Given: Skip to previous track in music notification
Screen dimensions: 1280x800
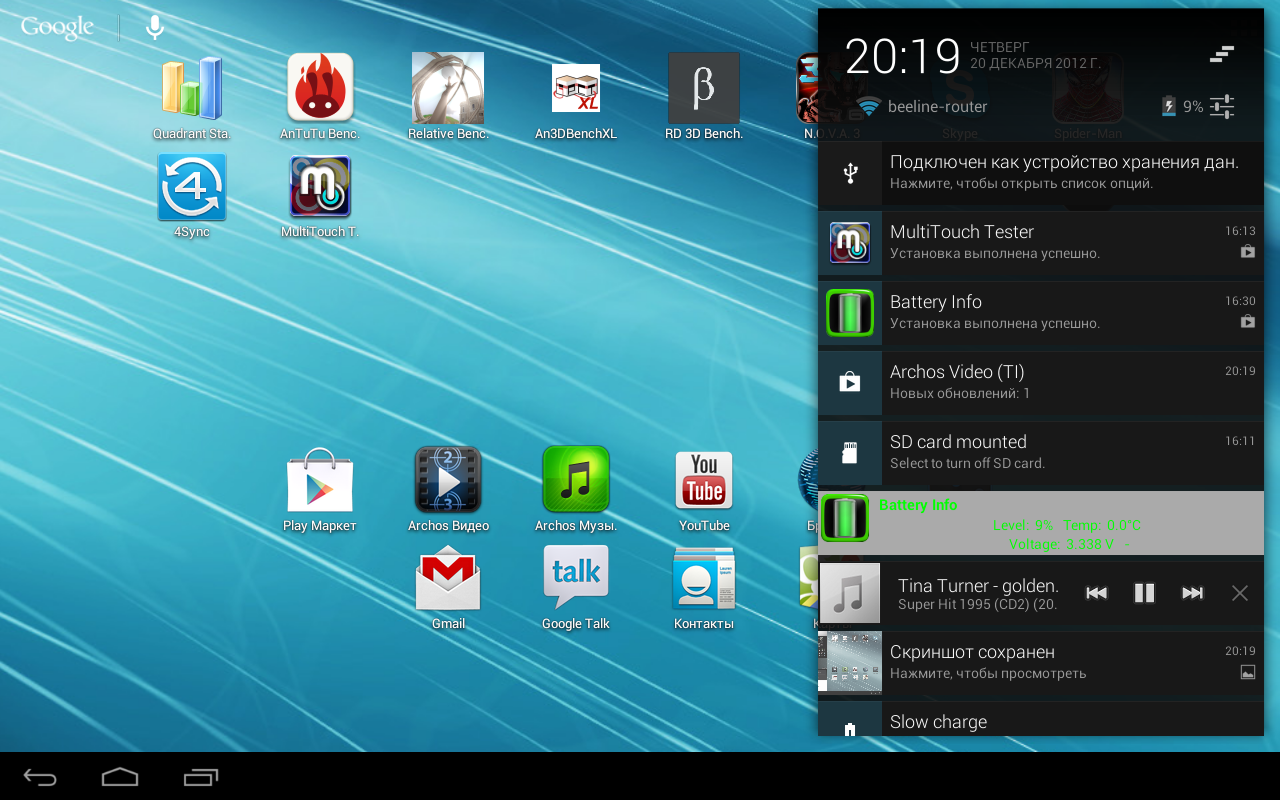Looking at the screenshot, I should click(1096, 593).
